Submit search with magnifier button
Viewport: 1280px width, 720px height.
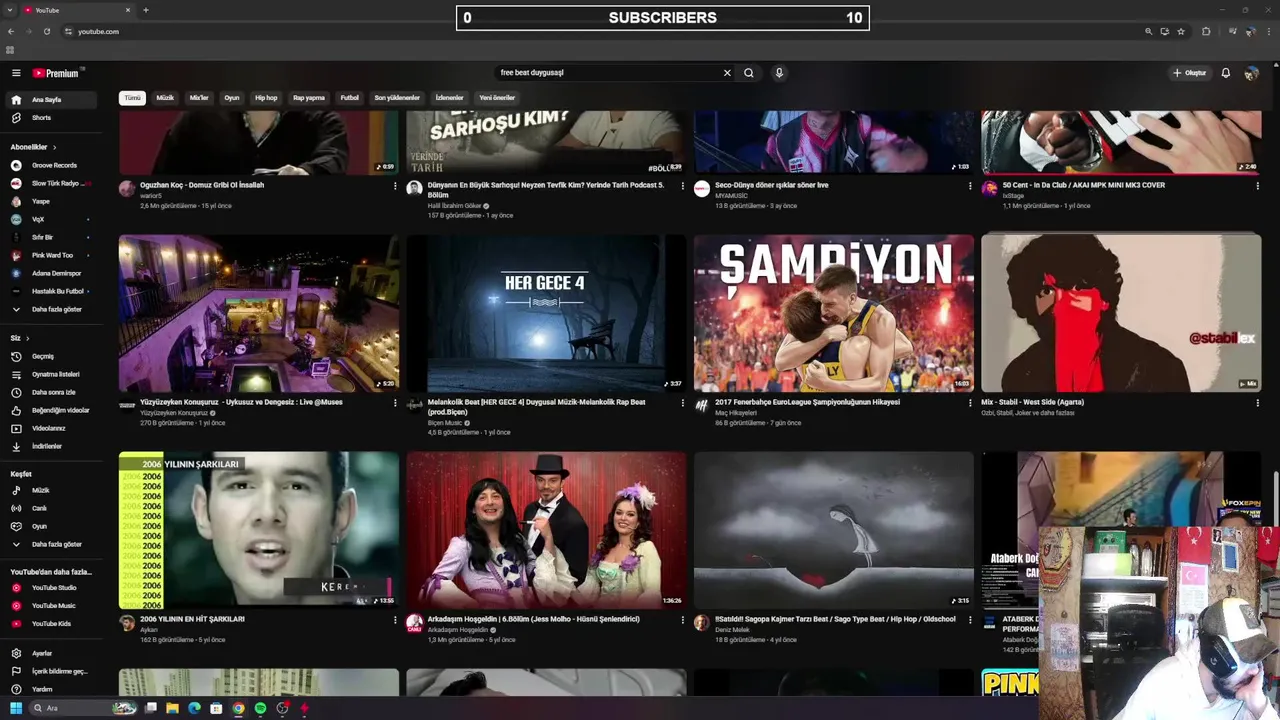coord(748,73)
